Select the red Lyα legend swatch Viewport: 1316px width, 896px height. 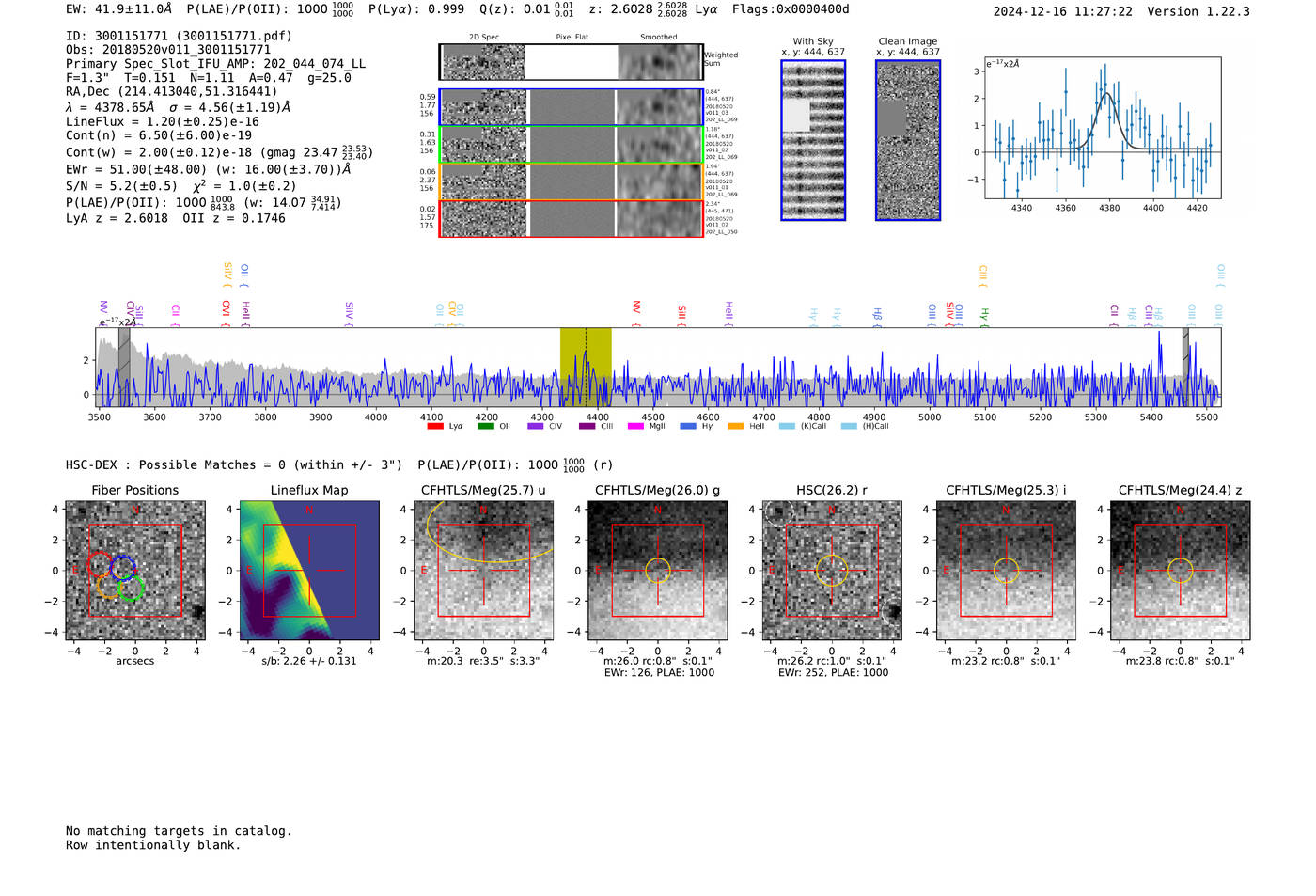point(434,427)
